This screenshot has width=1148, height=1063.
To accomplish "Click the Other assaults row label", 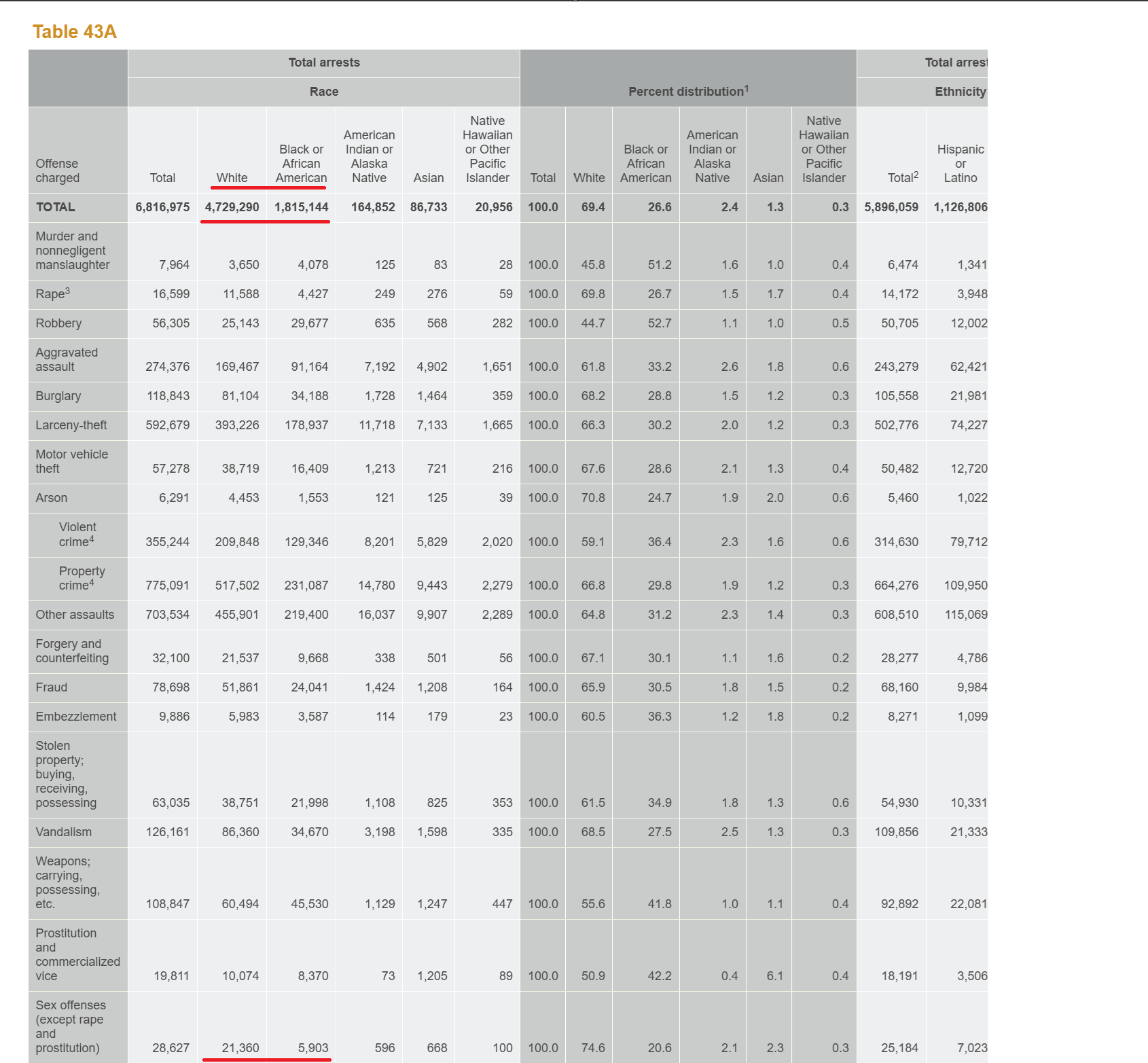I will coord(75,615).
